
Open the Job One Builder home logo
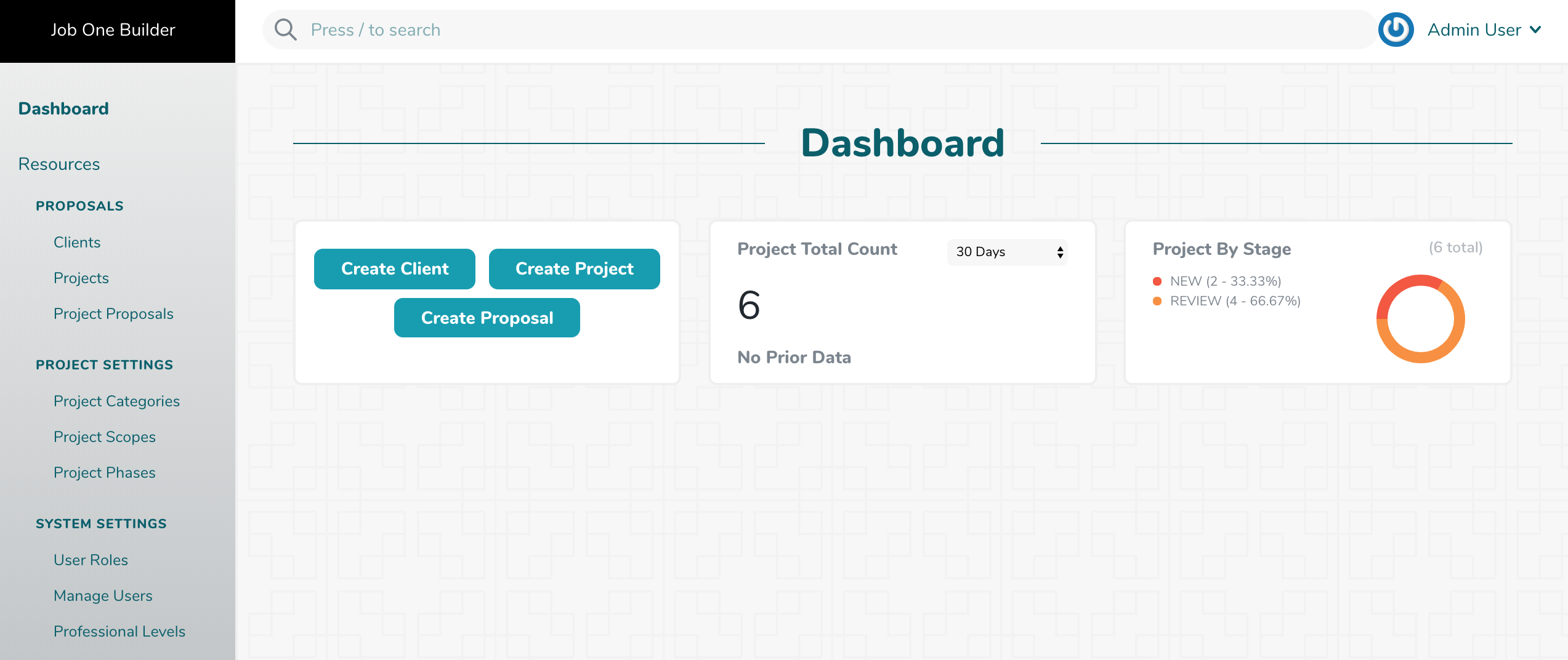[113, 30]
